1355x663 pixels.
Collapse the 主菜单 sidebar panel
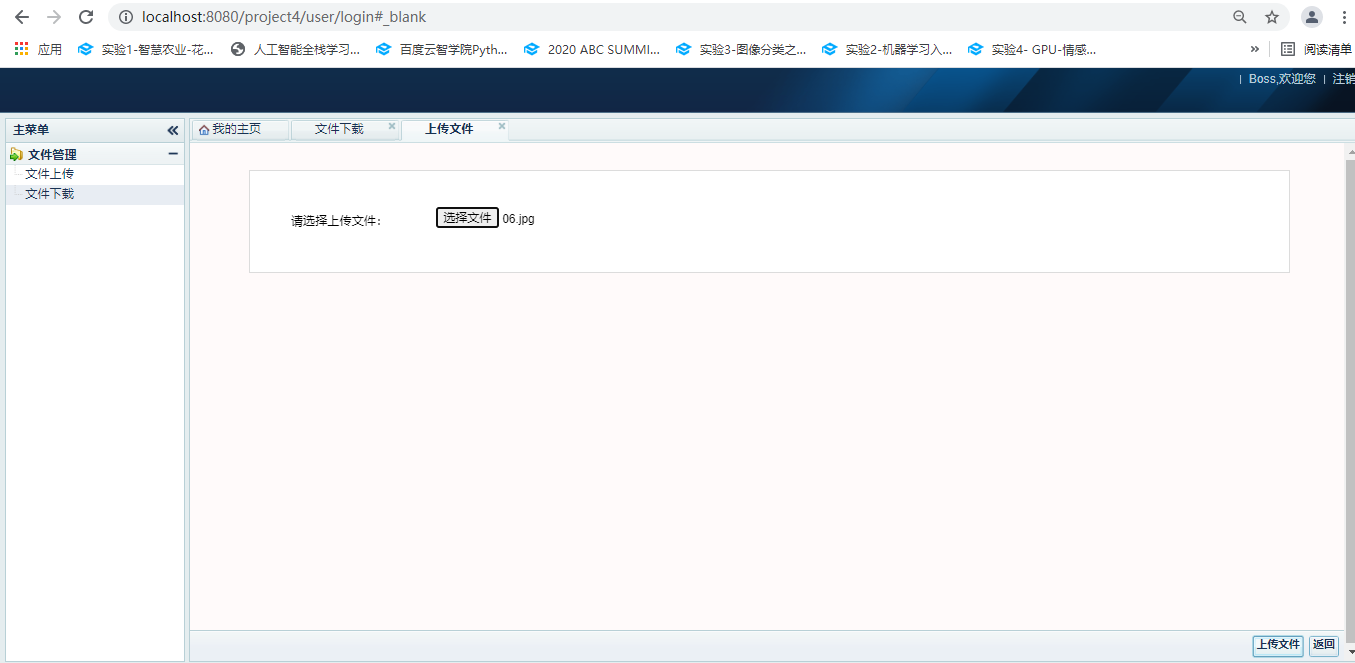[172, 130]
